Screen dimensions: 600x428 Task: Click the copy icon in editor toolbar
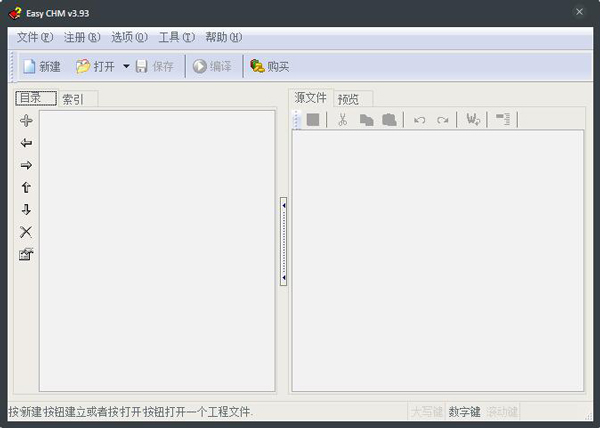(366, 120)
